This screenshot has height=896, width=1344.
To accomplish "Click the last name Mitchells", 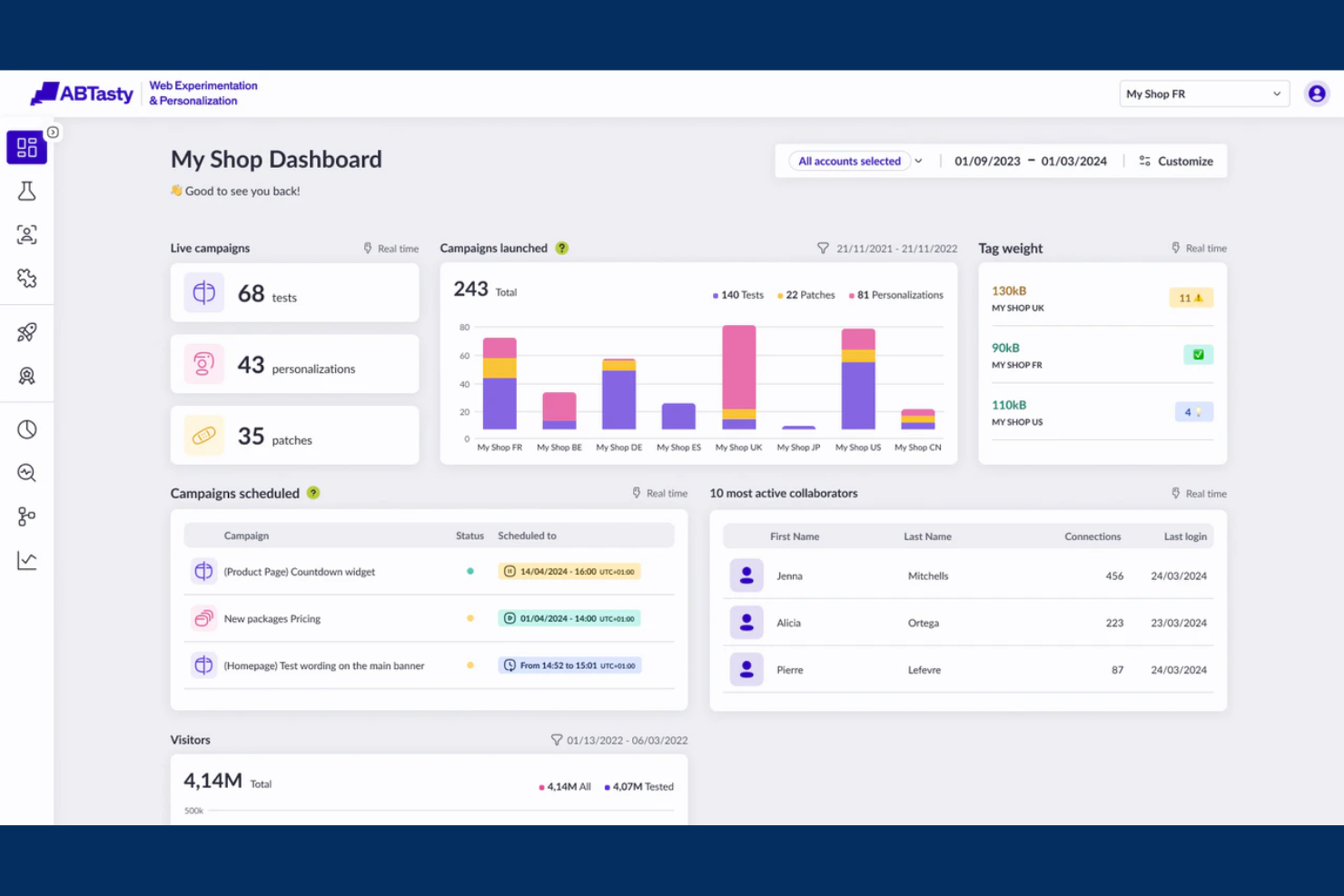I will (x=928, y=576).
